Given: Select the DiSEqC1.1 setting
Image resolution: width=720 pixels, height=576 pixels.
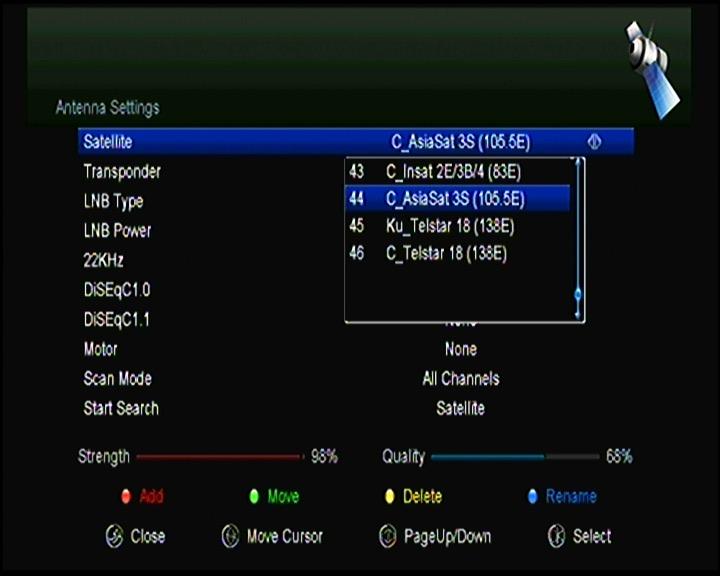Looking at the screenshot, I should pyautogui.click(x=117, y=320).
